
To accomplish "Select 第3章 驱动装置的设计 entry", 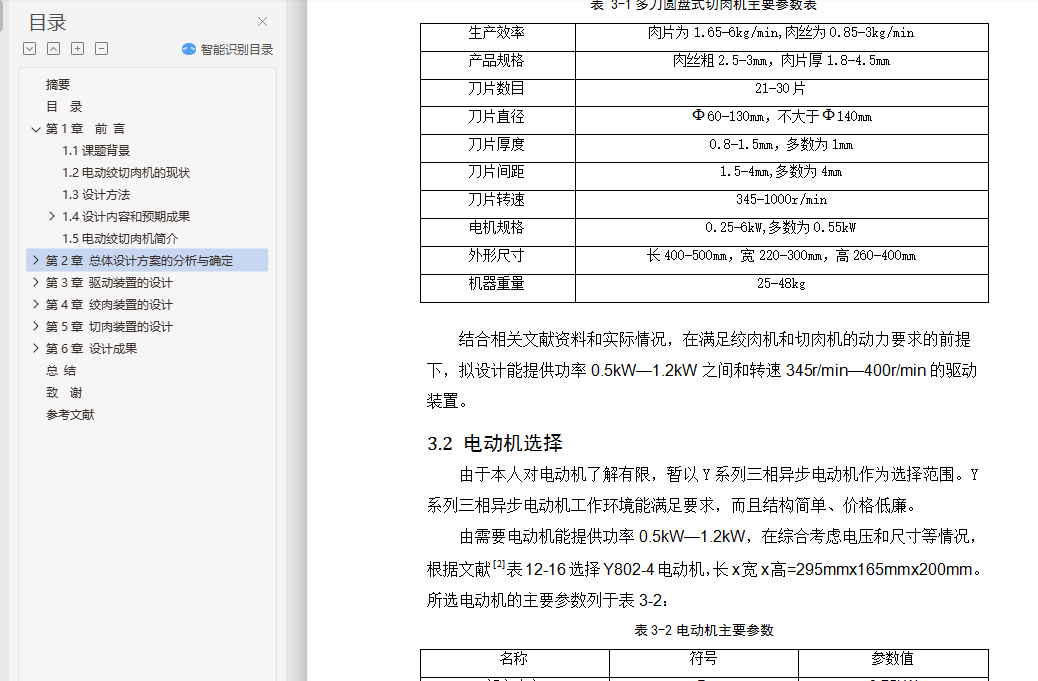I will tap(109, 283).
